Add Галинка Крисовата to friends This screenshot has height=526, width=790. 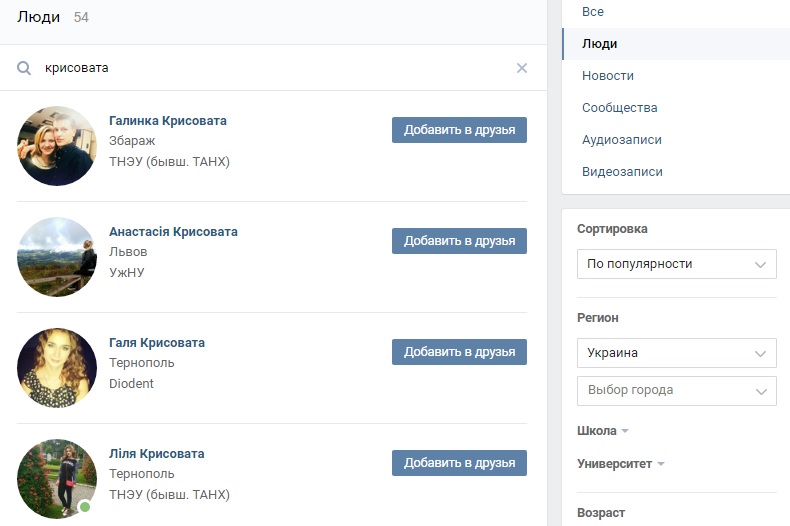pos(459,130)
